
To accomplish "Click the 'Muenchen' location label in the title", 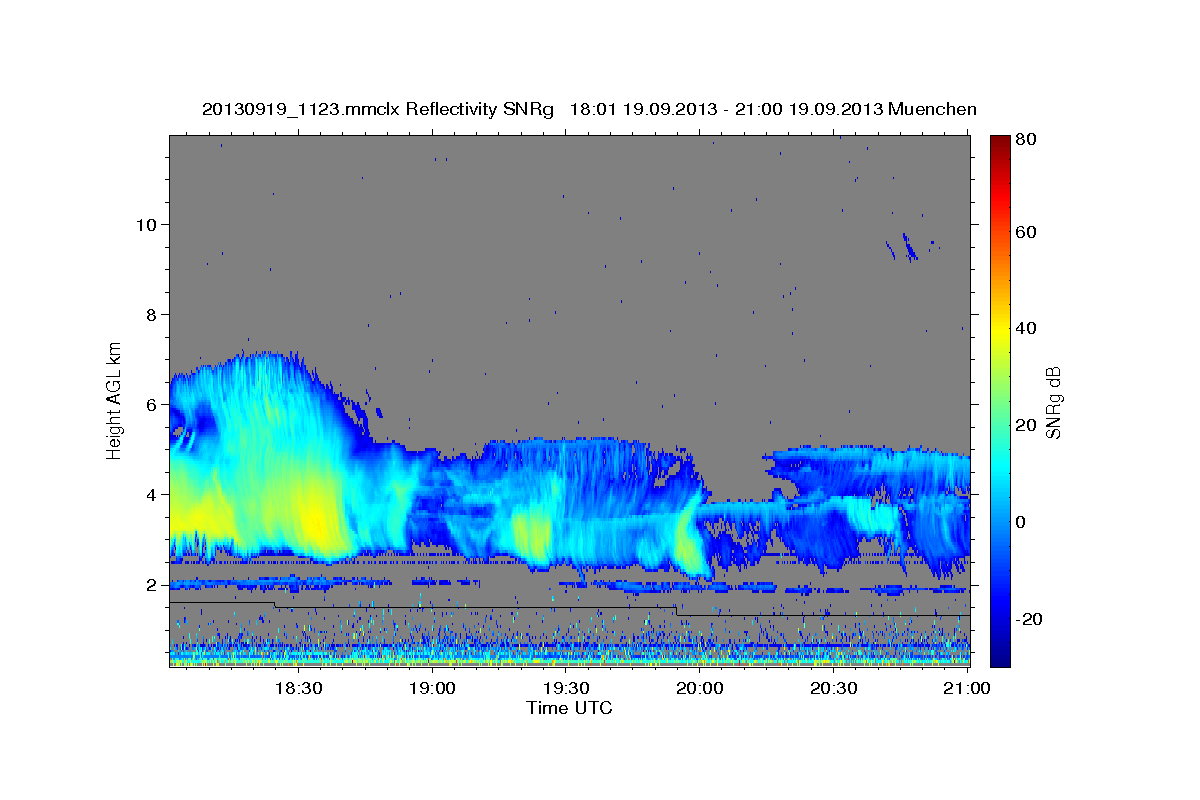I will (x=930, y=109).
